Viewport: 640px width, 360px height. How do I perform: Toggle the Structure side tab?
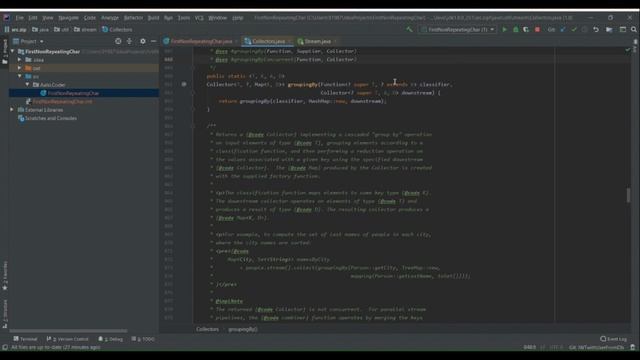point(4,313)
